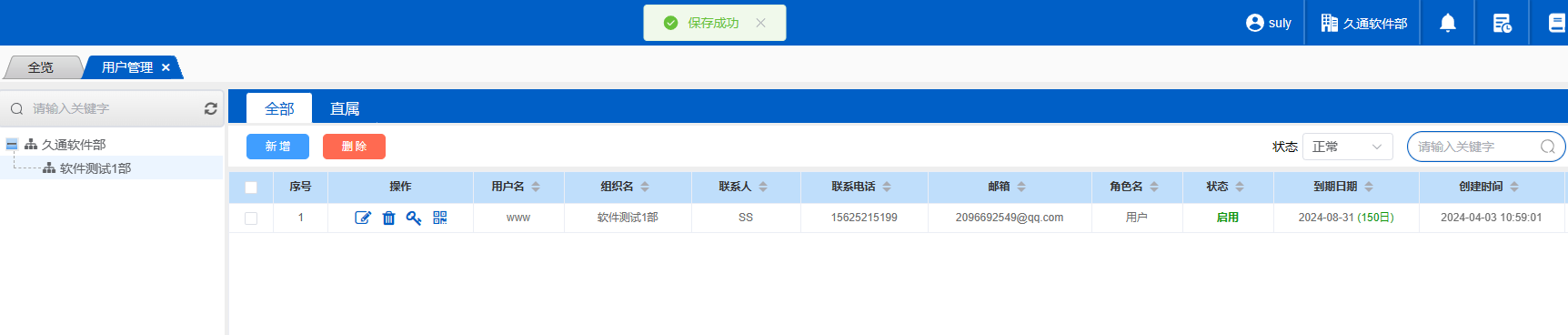Click the search magnifier in keyword box

tap(1547, 147)
